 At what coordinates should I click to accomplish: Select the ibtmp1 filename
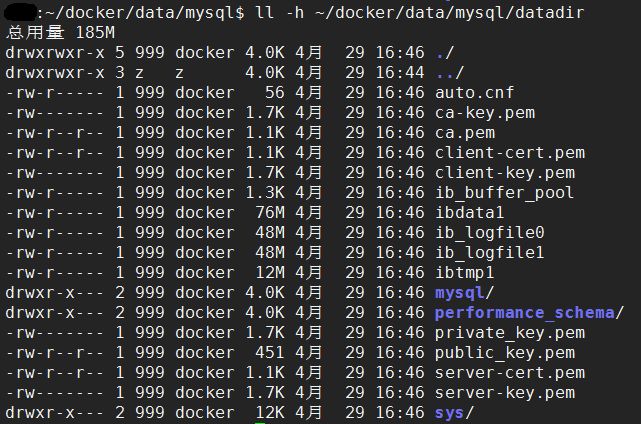point(464,273)
